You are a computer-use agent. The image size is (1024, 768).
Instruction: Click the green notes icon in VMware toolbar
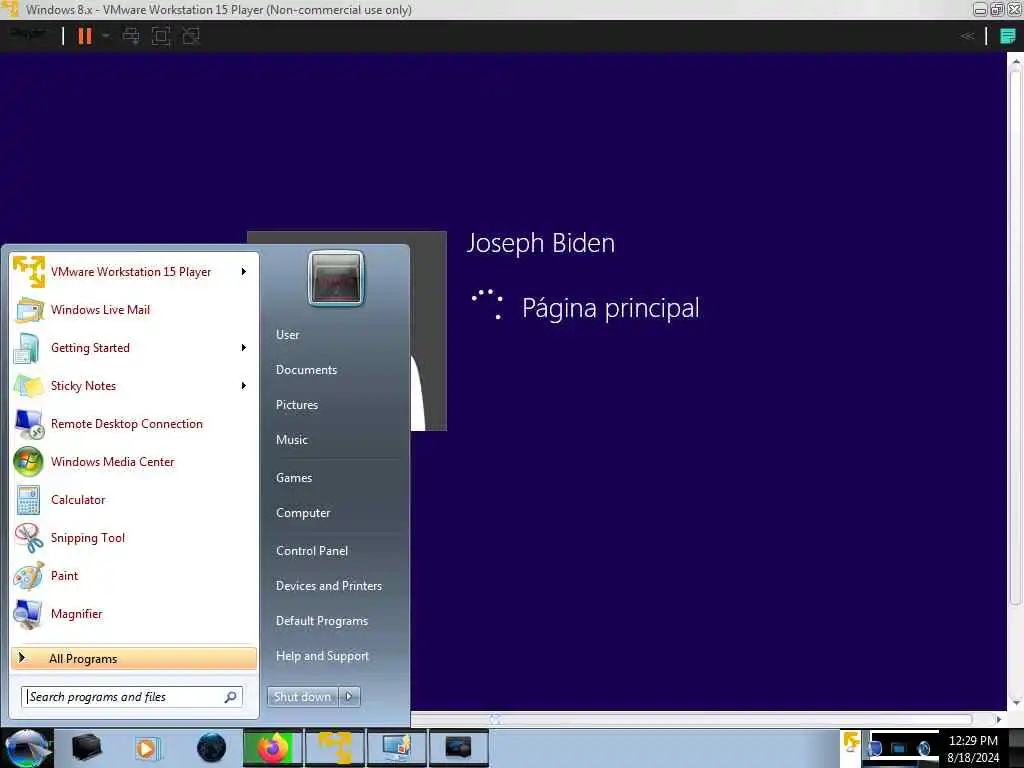[x=1008, y=36]
